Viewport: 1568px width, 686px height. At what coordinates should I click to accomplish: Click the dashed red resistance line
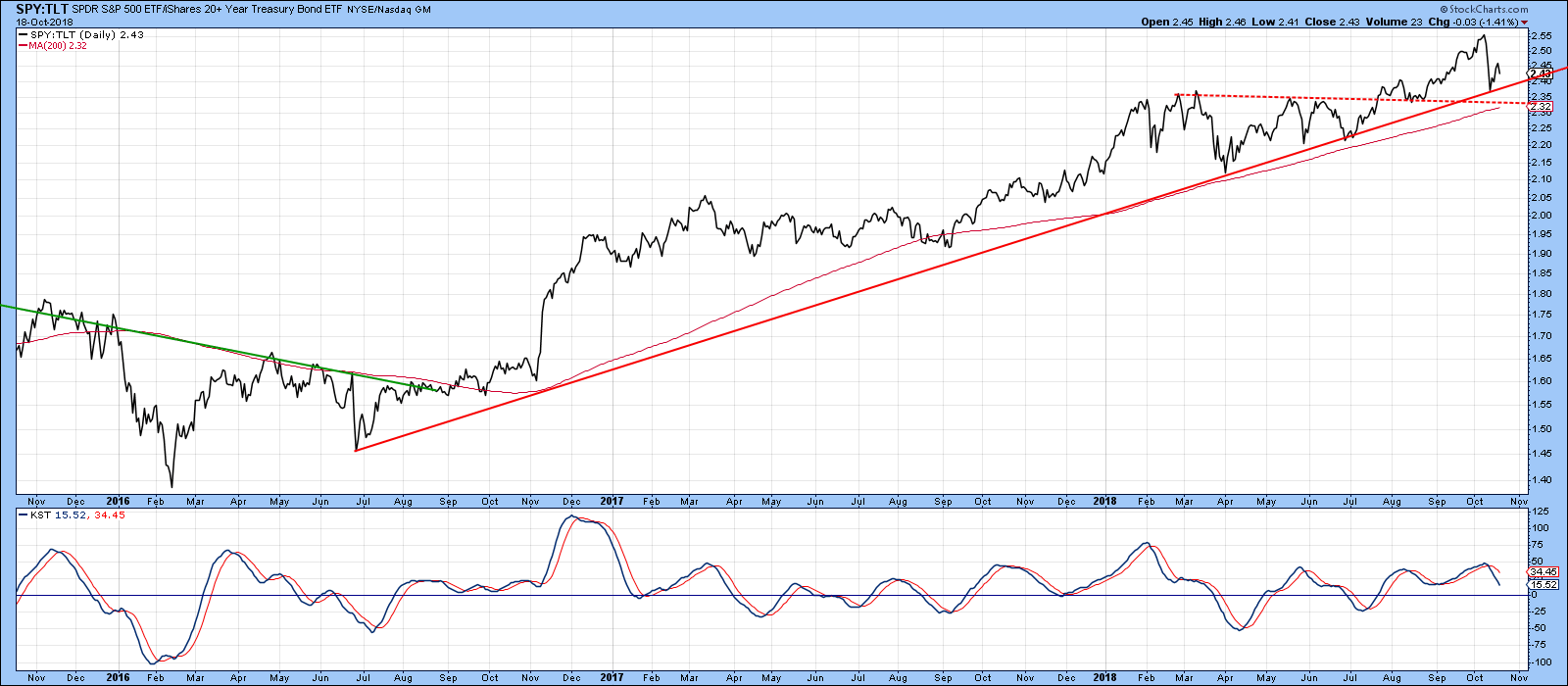[x=1352, y=99]
